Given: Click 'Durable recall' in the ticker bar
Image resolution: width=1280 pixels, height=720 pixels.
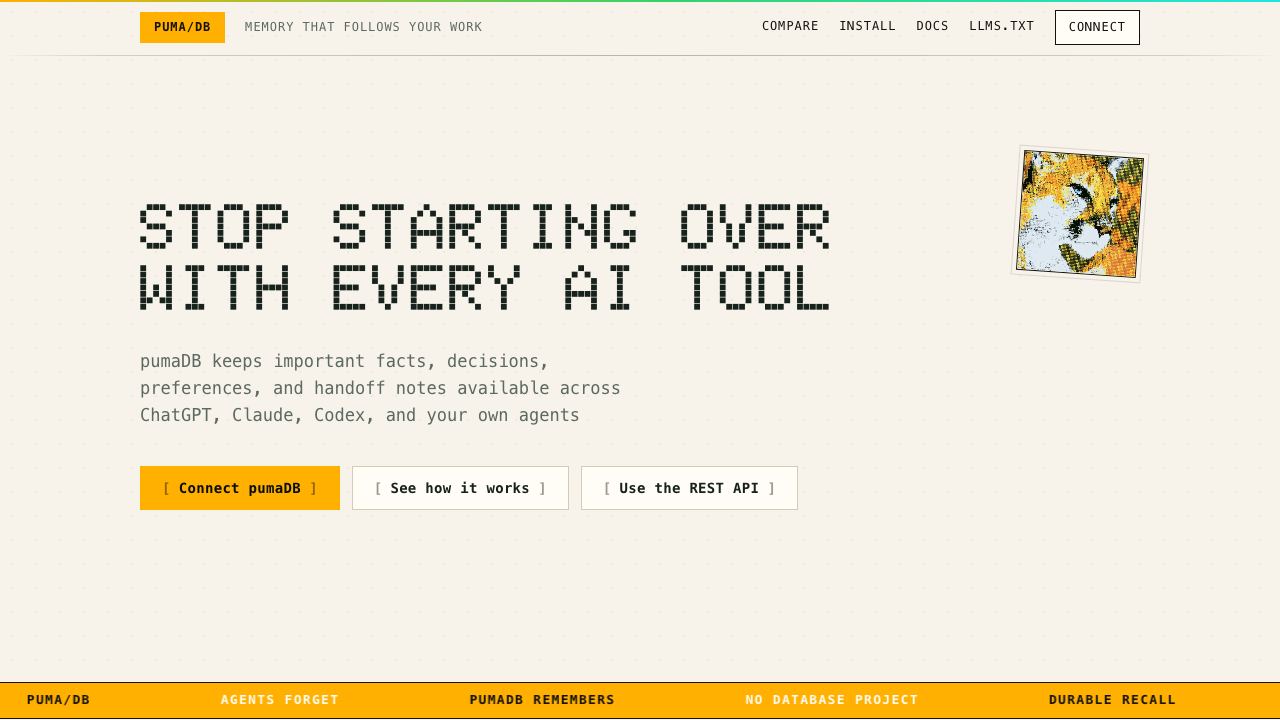Looking at the screenshot, I should (1112, 700).
